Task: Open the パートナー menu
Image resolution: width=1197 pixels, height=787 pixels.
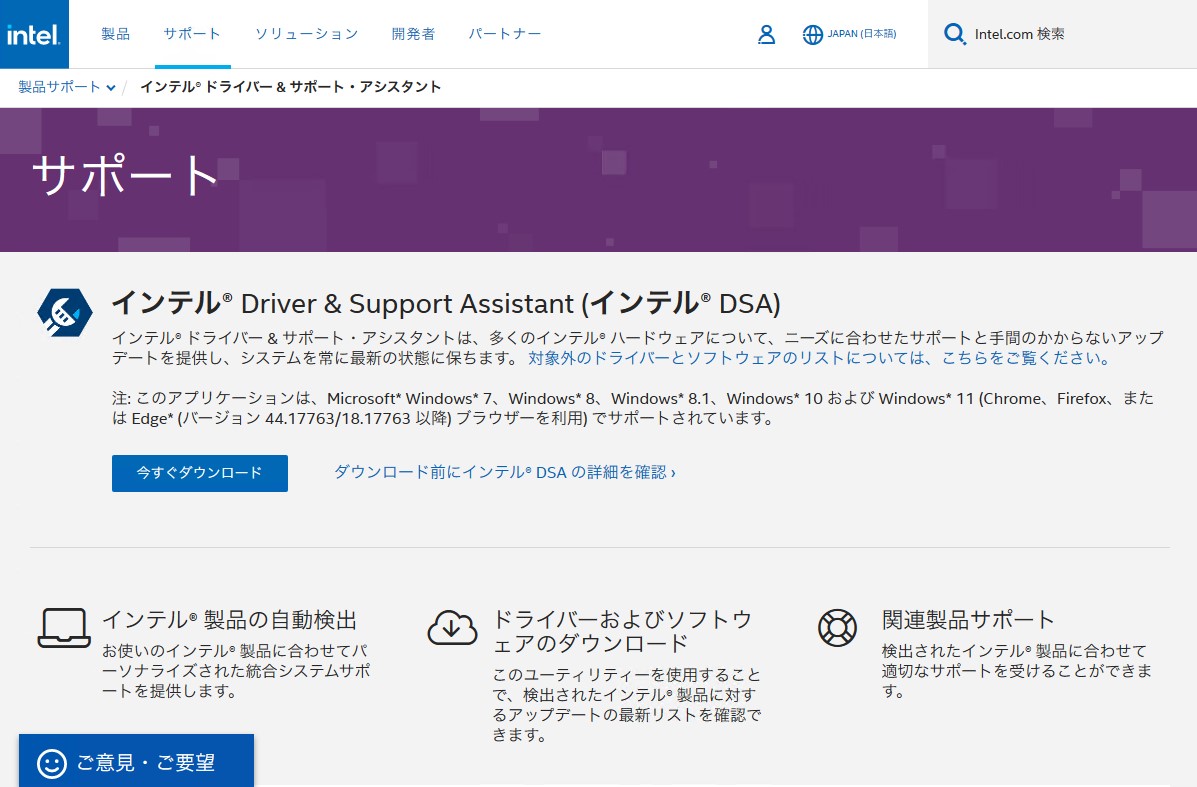Action: 505,34
